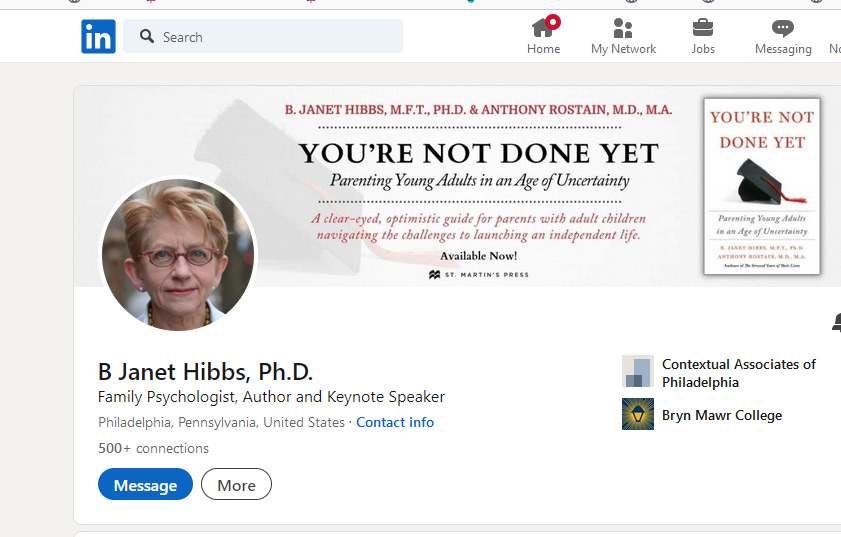Click the book banner cover image
This screenshot has height=537, width=841.
pyautogui.click(x=762, y=186)
